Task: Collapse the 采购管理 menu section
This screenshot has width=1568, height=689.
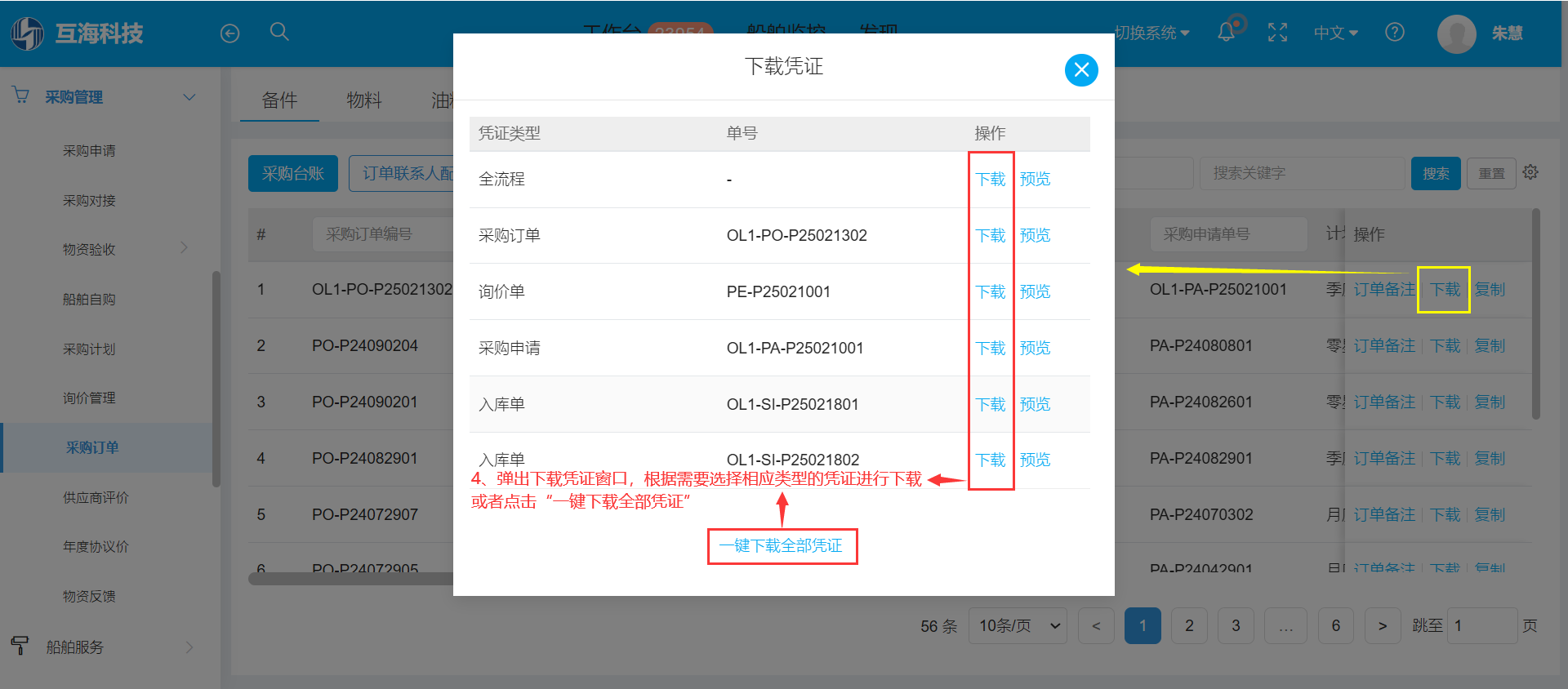Action: (189, 97)
